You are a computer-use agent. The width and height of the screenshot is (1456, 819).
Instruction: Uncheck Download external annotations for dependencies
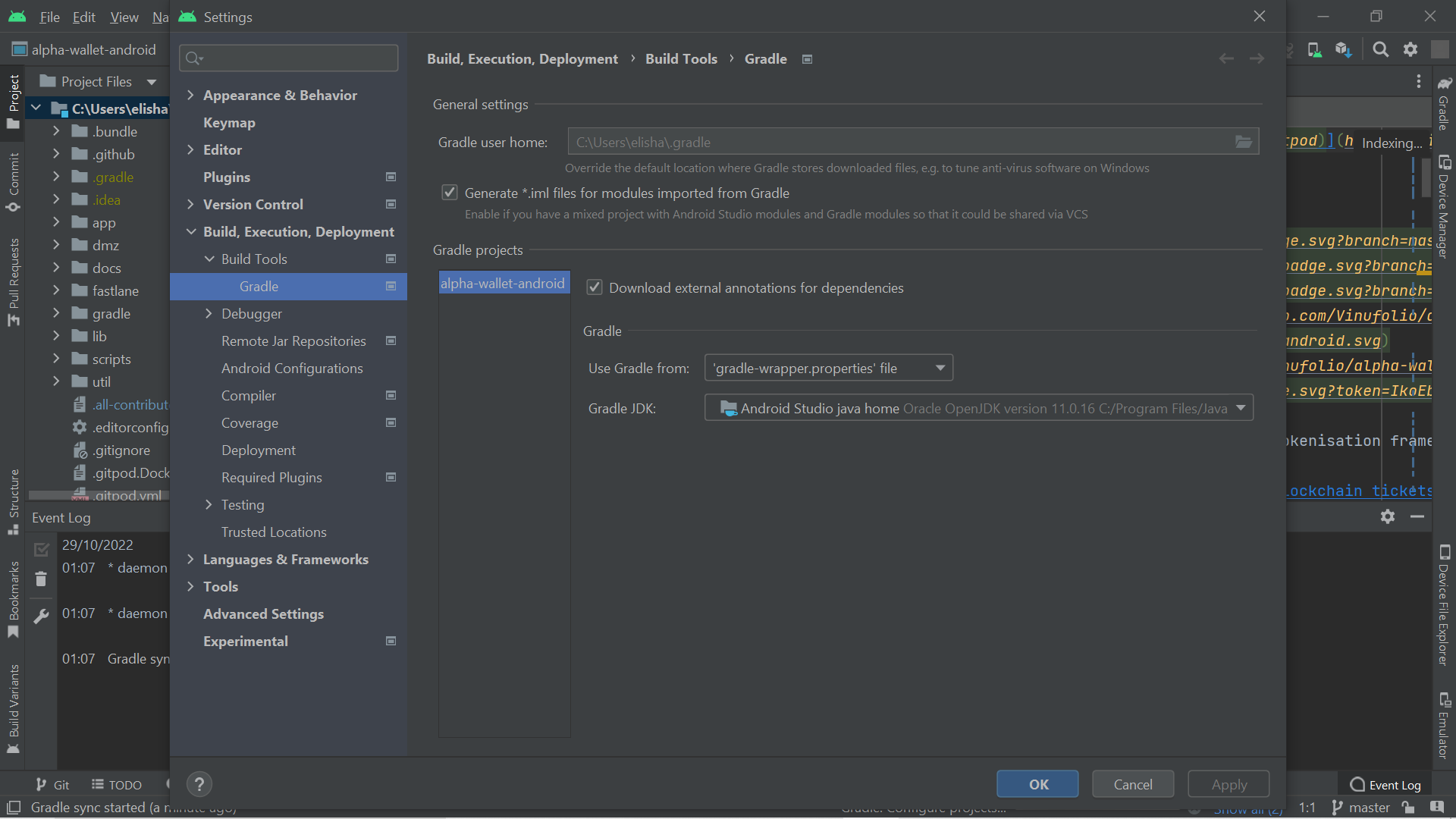click(595, 287)
